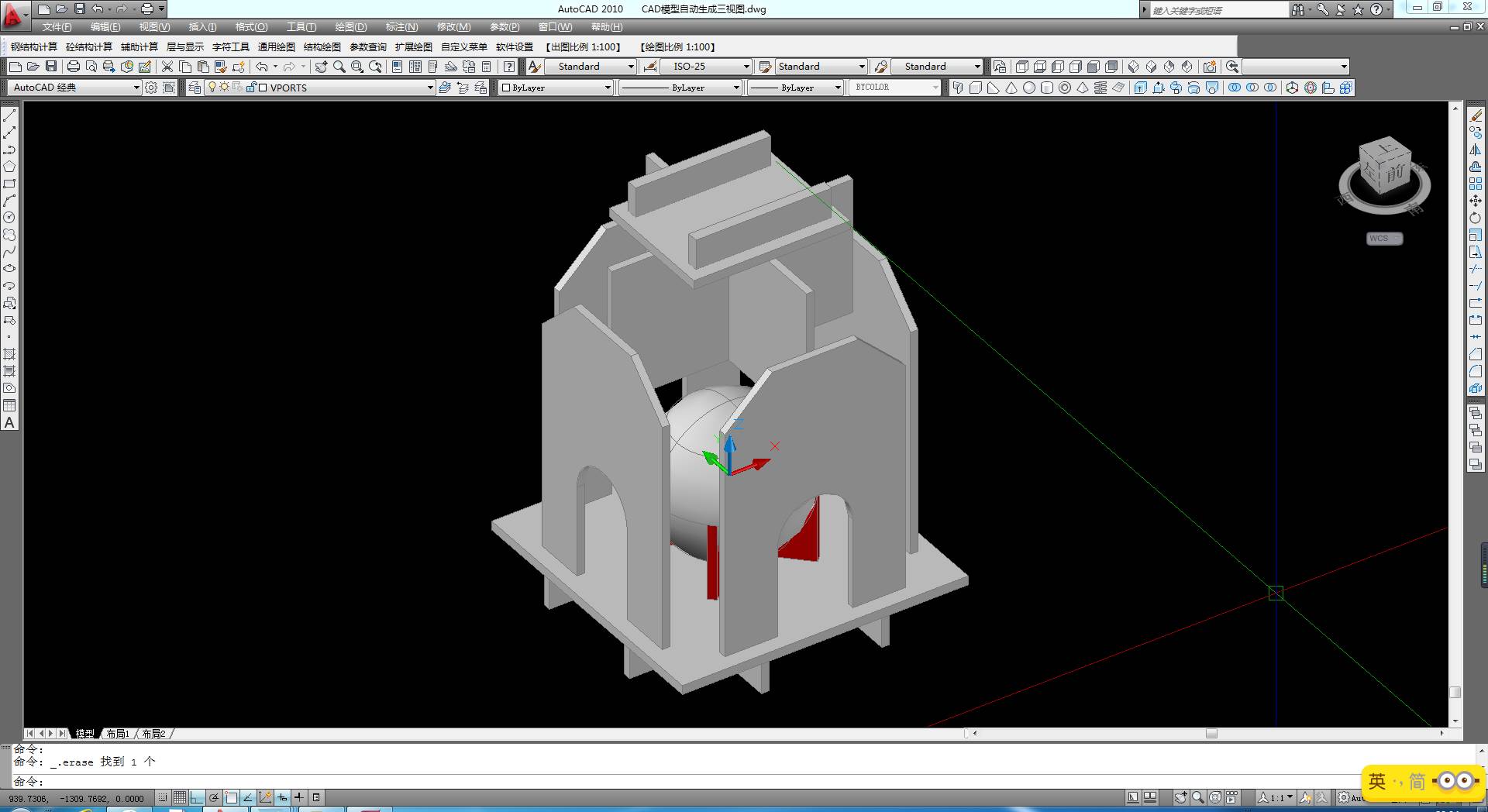Image resolution: width=1488 pixels, height=812 pixels.
Task: Select the Polygon draw tool
Action: click(9, 167)
